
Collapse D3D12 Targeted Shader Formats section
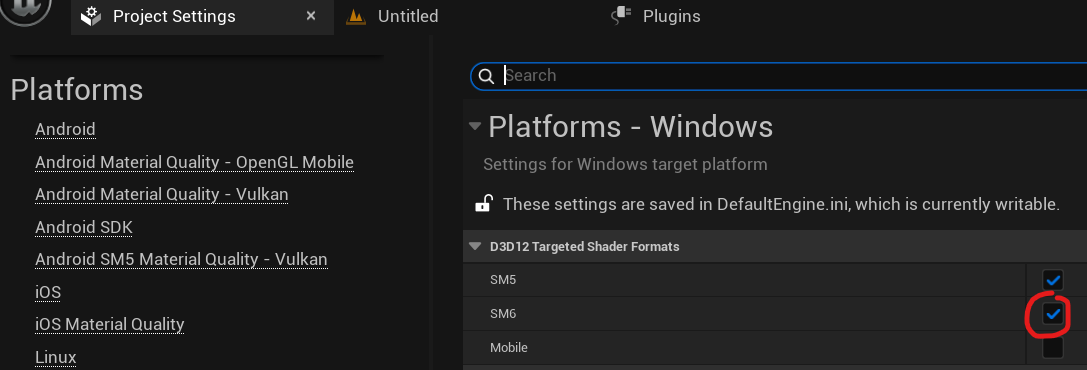pos(475,246)
